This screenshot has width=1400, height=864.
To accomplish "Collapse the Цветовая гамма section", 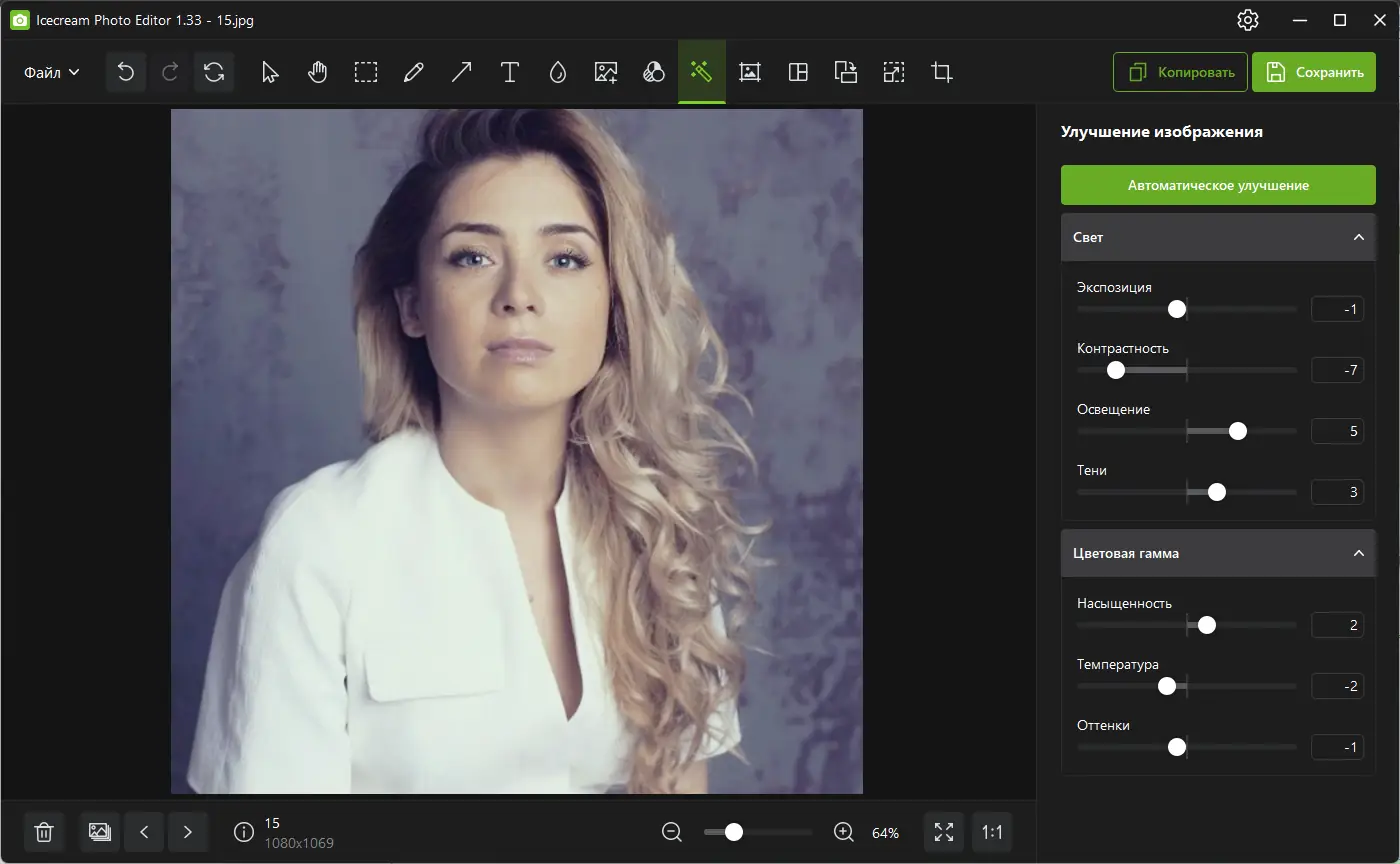I will 1358,552.
